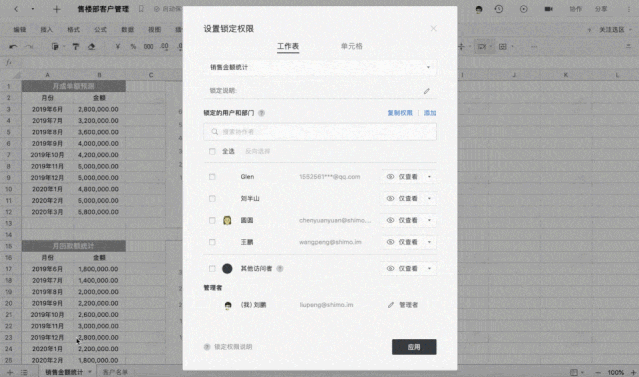
Task: Add a new sheet with plus icon
Action: click(10, 372)
